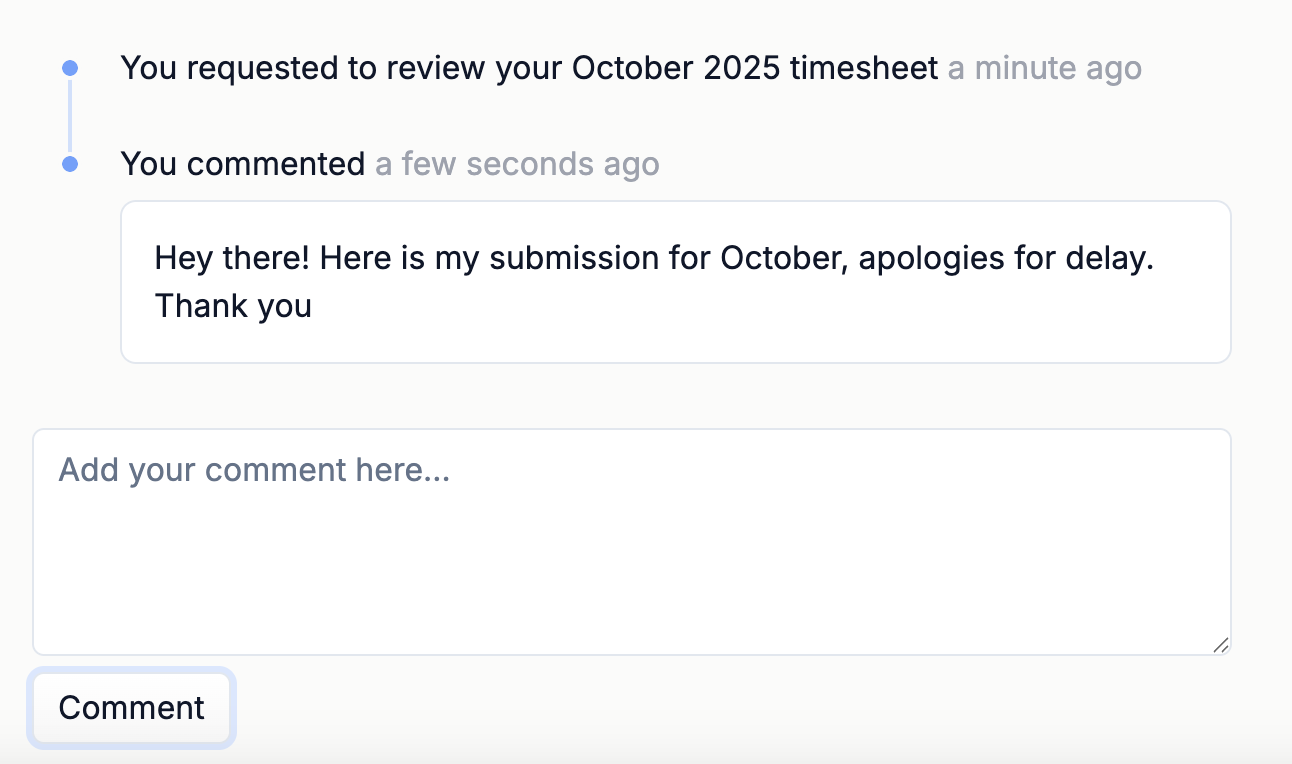Grab the comment box resize handle
Screen dimensions: 1292x764
pos(1220,646)
